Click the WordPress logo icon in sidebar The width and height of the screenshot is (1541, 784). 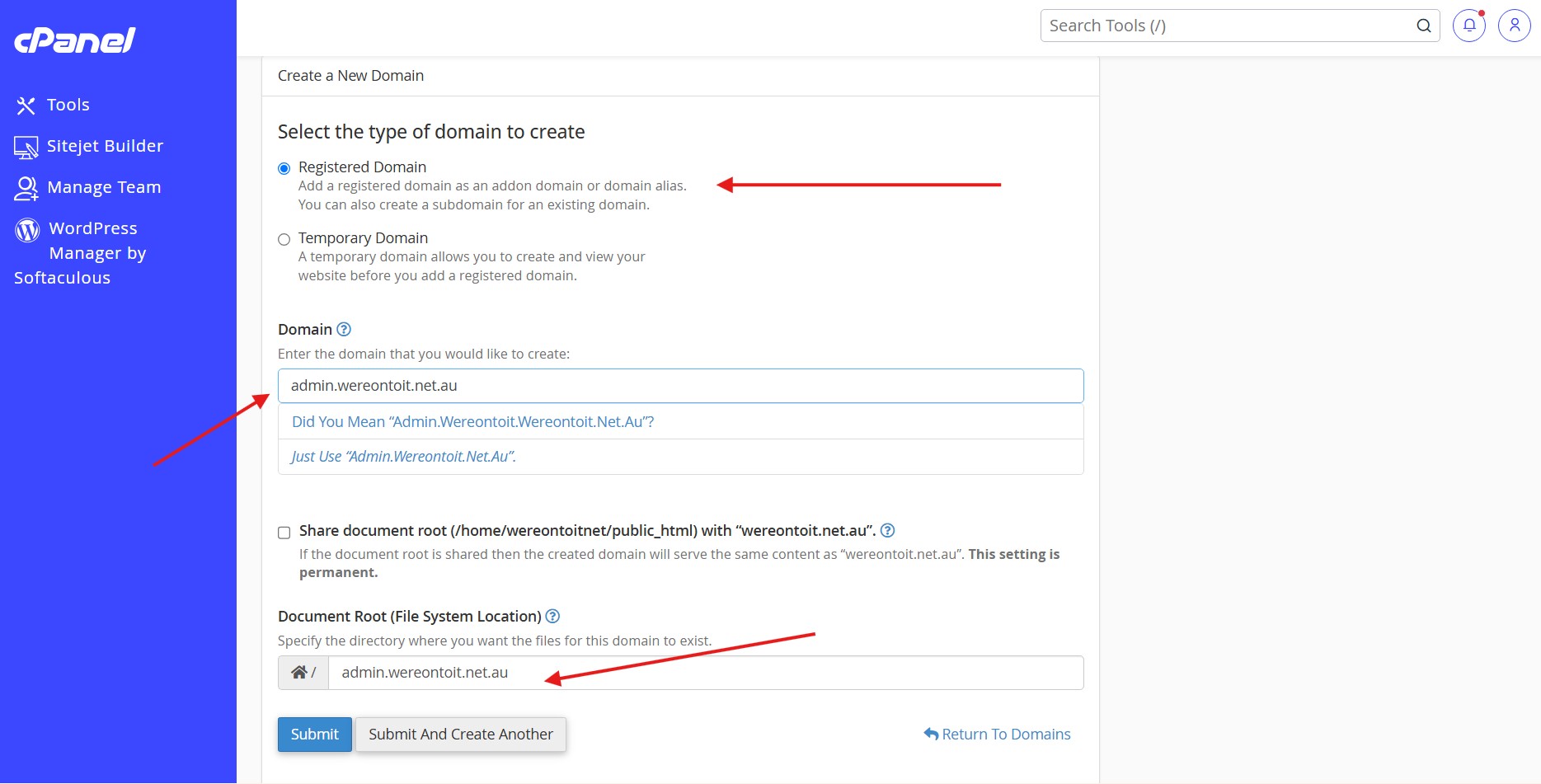click(27, 230)
